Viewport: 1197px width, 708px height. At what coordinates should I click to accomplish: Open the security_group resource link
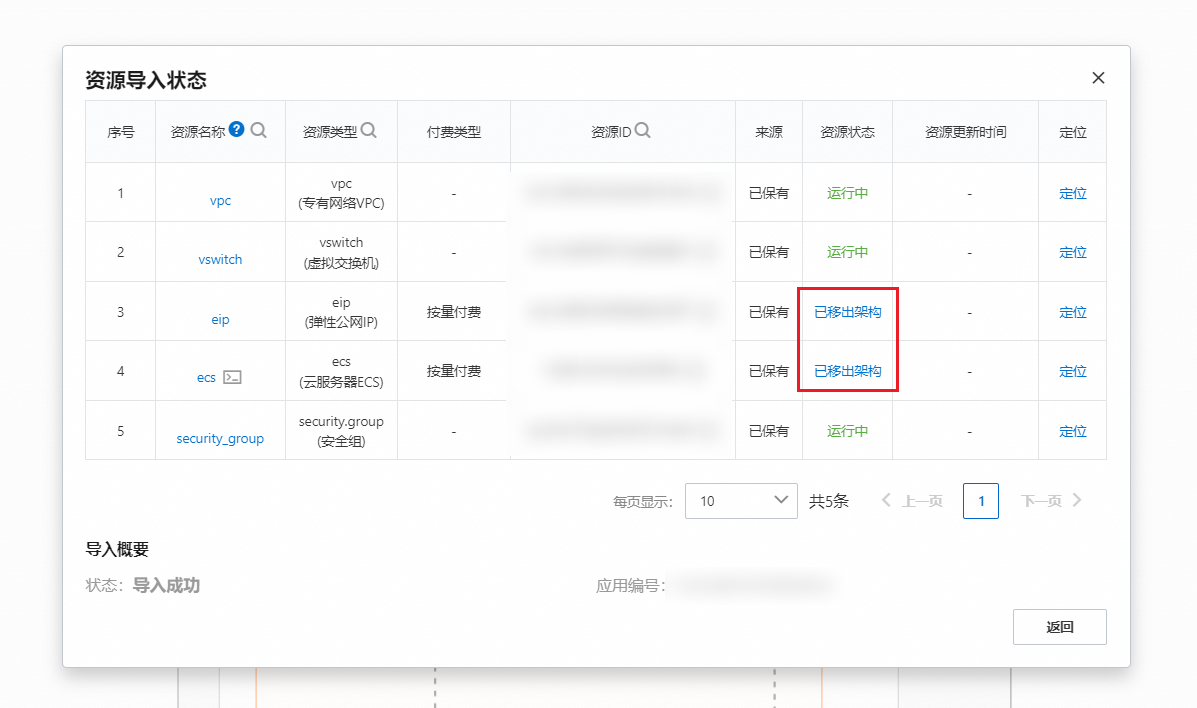tap(221, 438)
